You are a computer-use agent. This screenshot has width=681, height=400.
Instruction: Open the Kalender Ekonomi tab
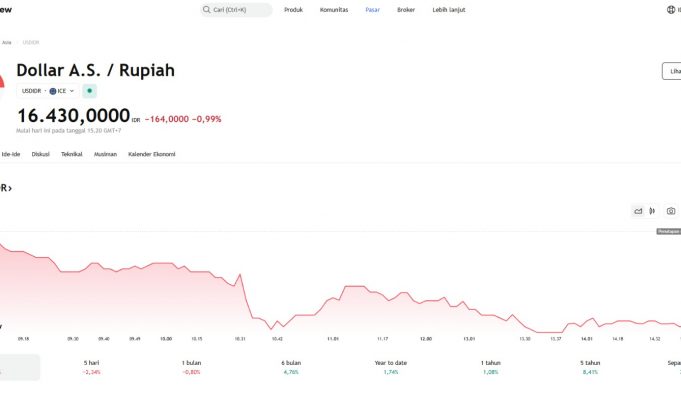coord(152,154)
